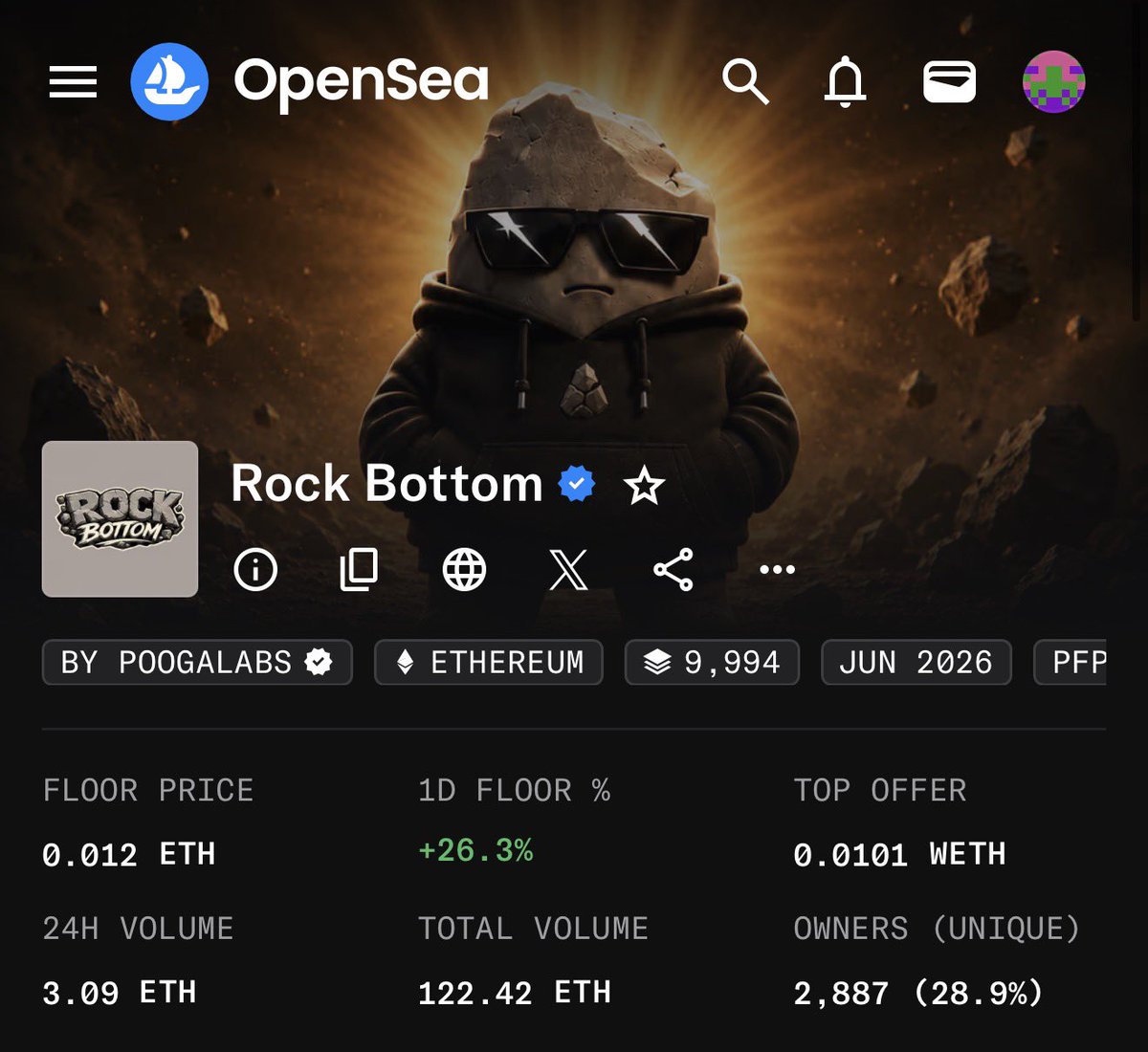The height and width of the screenshot is (1052, 1148).
Task: Click the ETHEREUM chain tag
Action: [489, 663]
